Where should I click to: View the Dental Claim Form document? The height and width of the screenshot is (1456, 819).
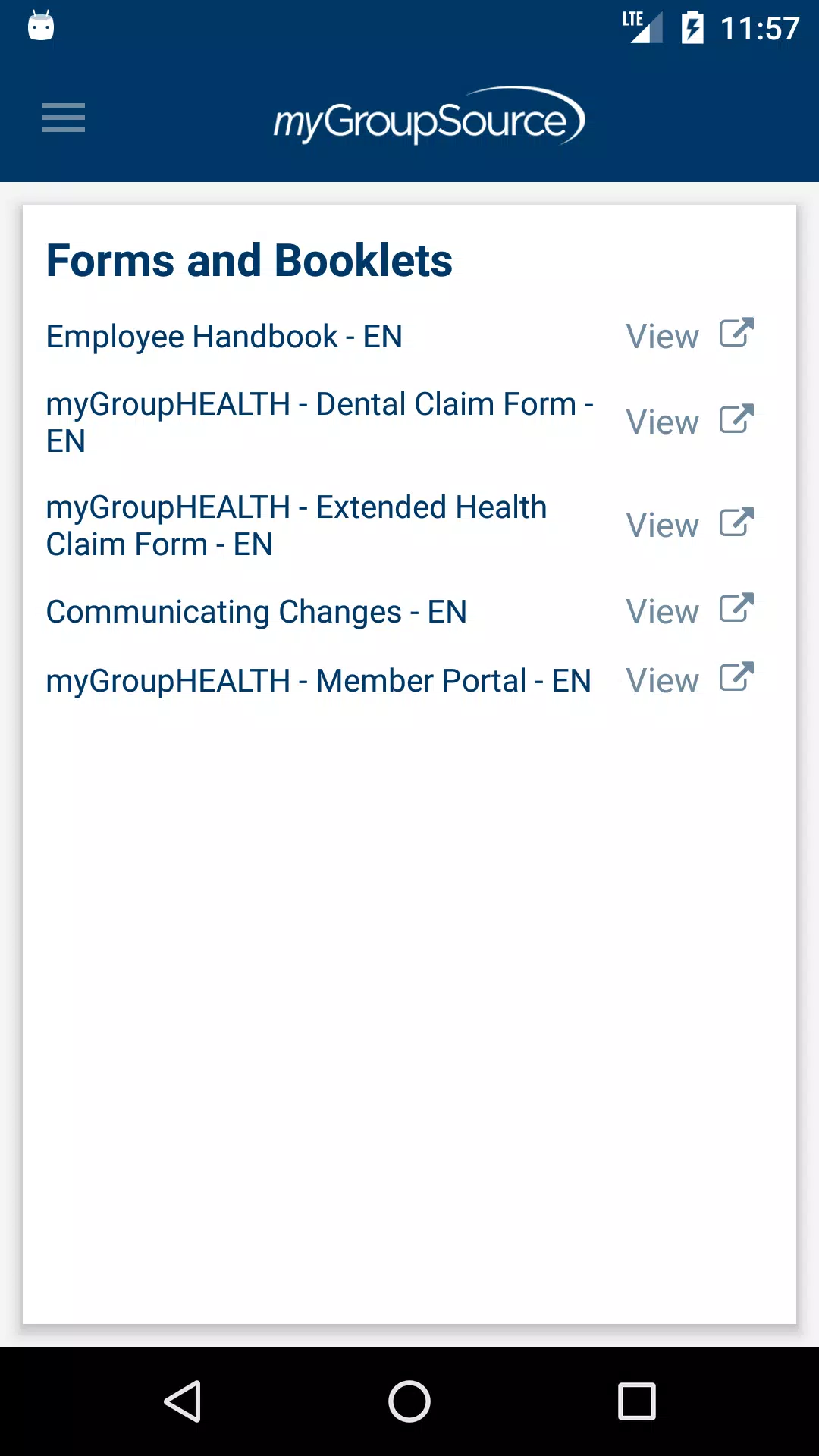tap(662, 422)
